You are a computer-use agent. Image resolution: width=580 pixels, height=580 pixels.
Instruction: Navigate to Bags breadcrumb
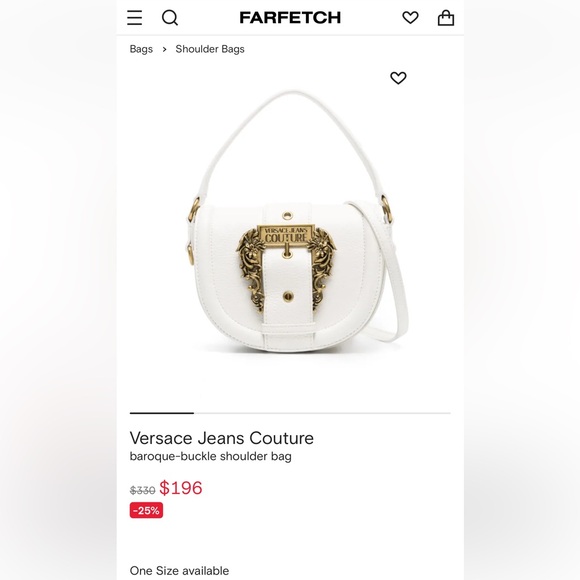(x=141, y=49)
